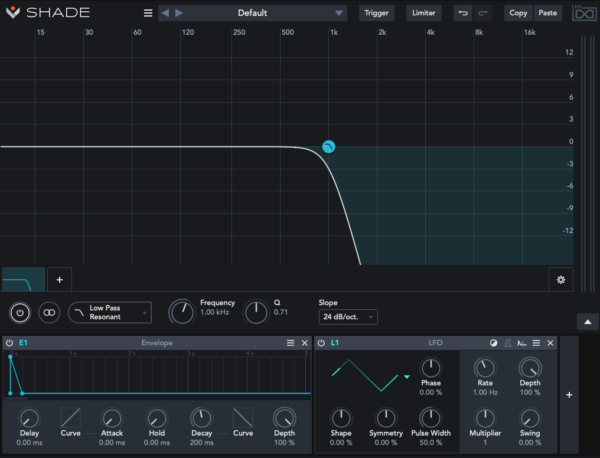Click the LFO half-filled circle icon
The height and width of the screenshot is (458, 600).
coord(494,343)
